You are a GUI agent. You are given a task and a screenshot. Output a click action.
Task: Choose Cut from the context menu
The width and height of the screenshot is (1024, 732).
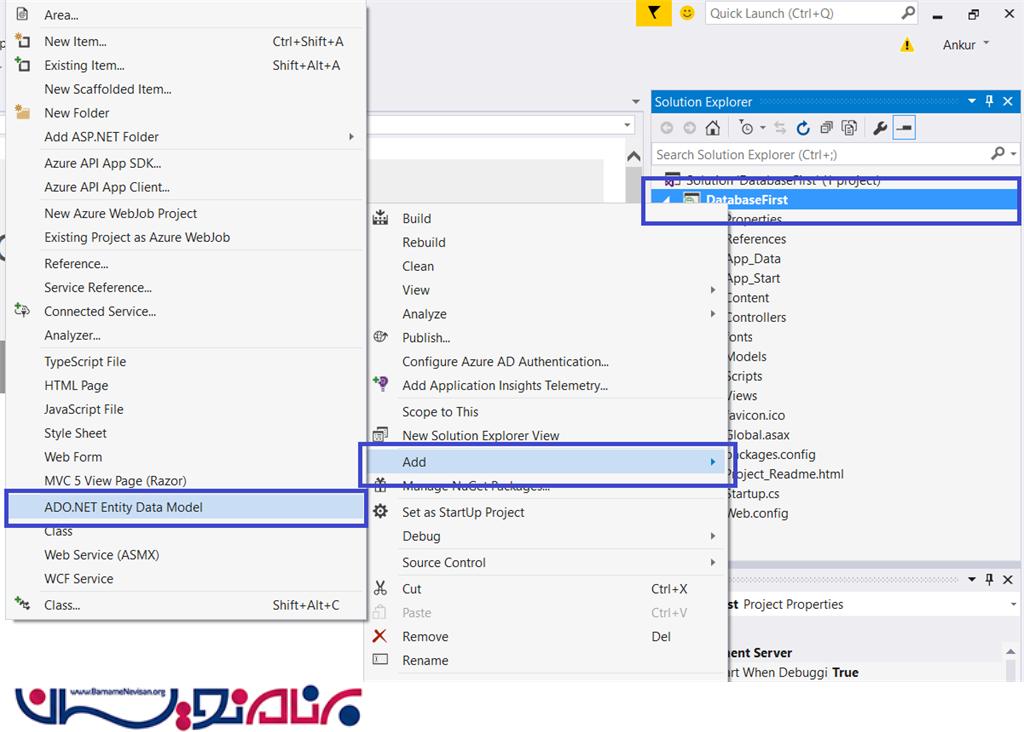click(545, 589)
